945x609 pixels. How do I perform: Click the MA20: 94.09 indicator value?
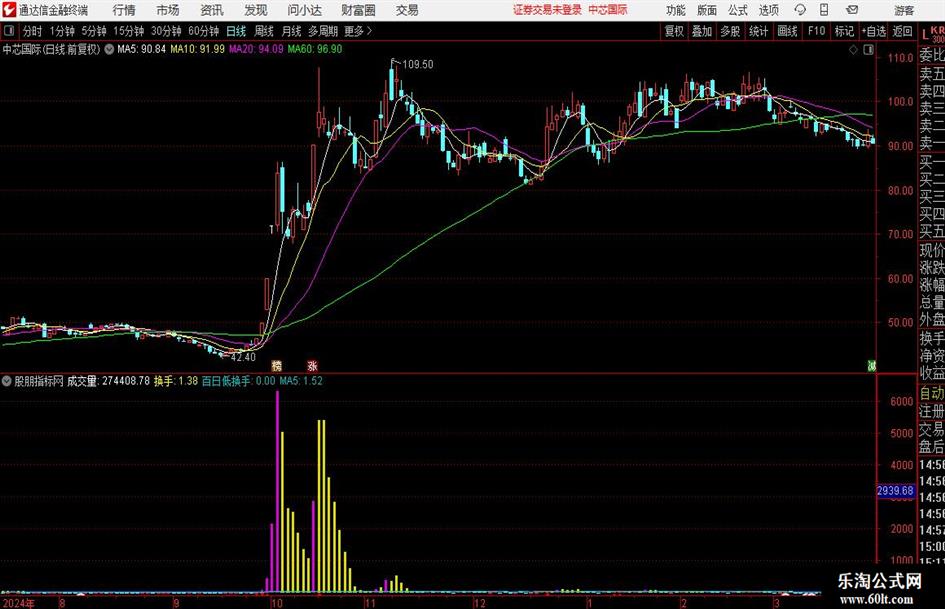coord(256,49)
